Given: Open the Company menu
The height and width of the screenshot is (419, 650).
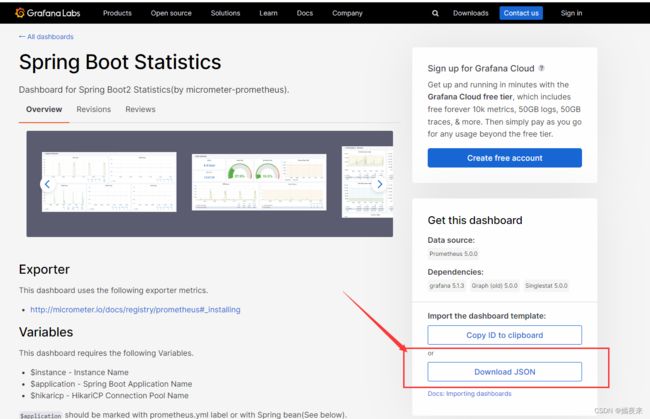Looking at the screenshot, I should coord(347,13).
